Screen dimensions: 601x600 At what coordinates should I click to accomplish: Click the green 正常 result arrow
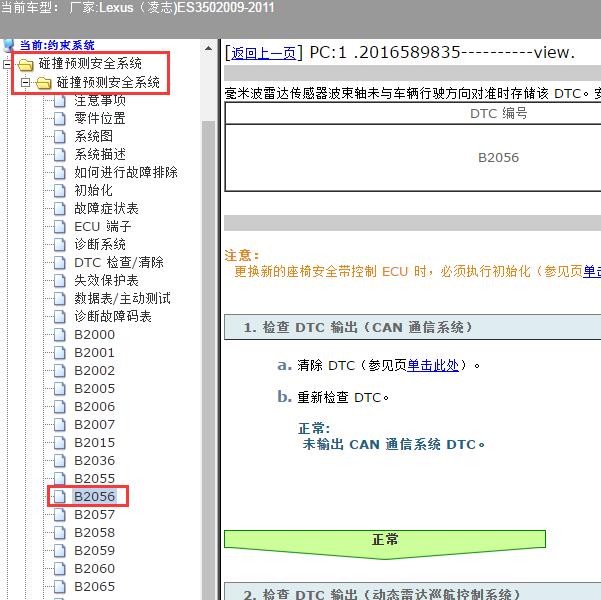385,544
